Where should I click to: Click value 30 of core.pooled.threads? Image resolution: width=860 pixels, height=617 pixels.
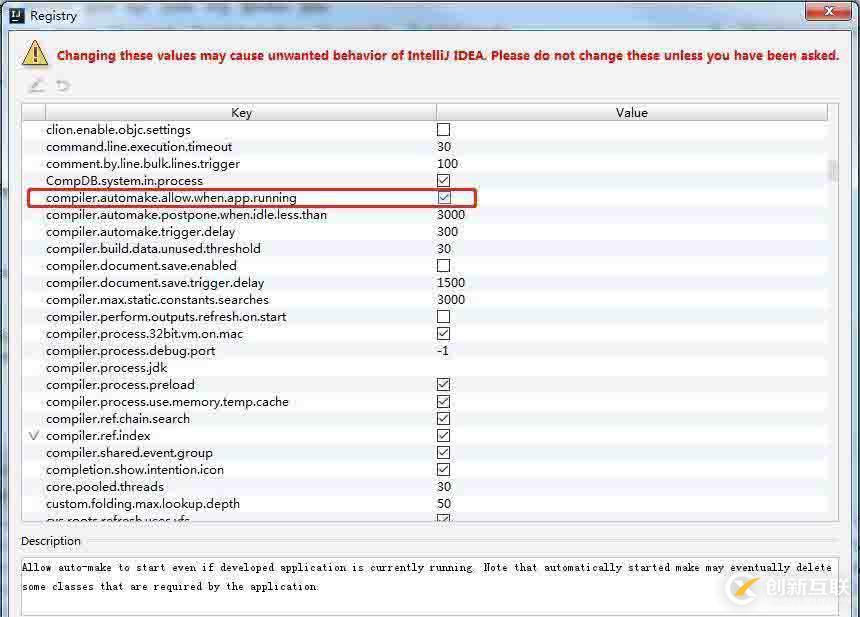coord(444,486)
